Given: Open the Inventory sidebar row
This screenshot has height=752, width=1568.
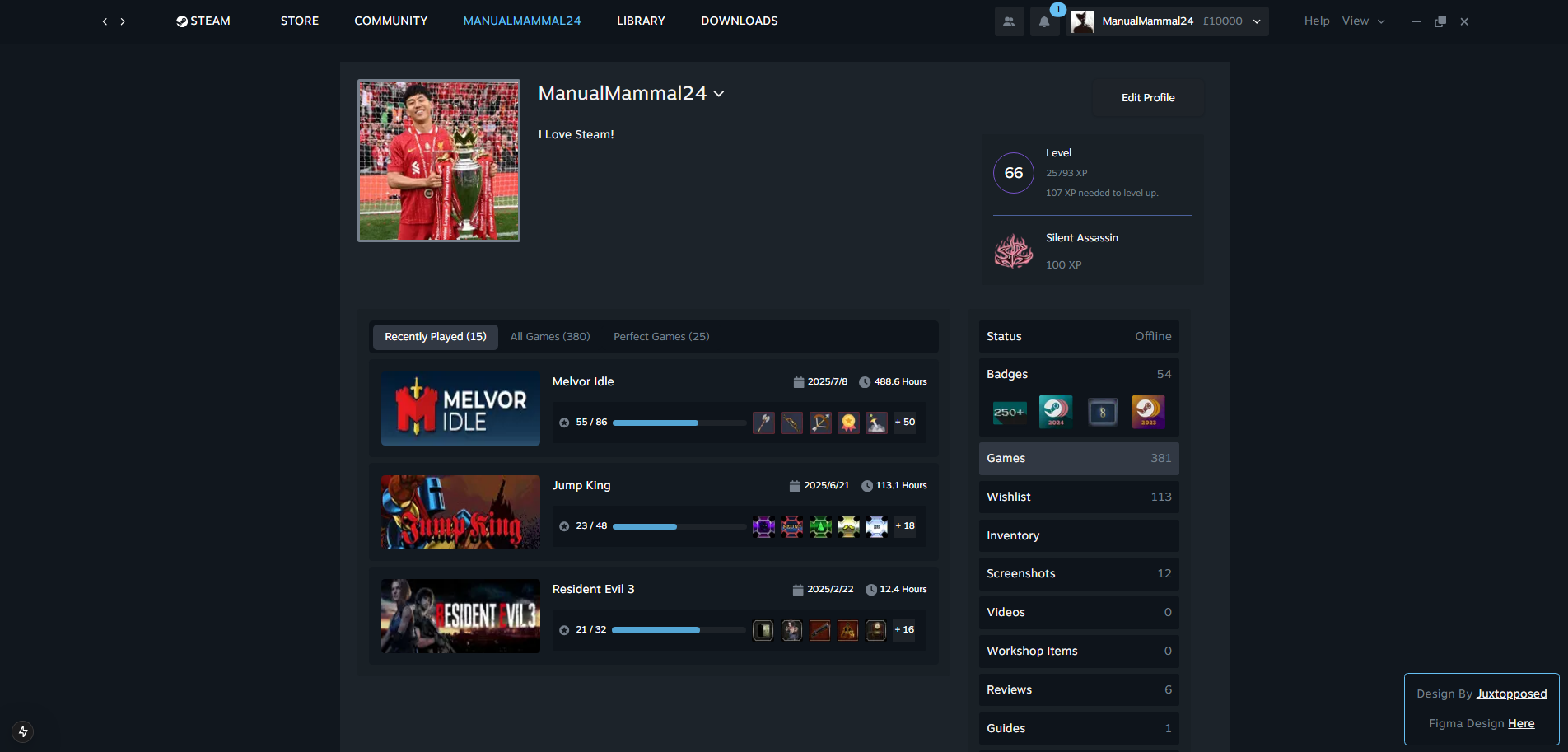Looking at the screenshot, I should [1079, 536].
